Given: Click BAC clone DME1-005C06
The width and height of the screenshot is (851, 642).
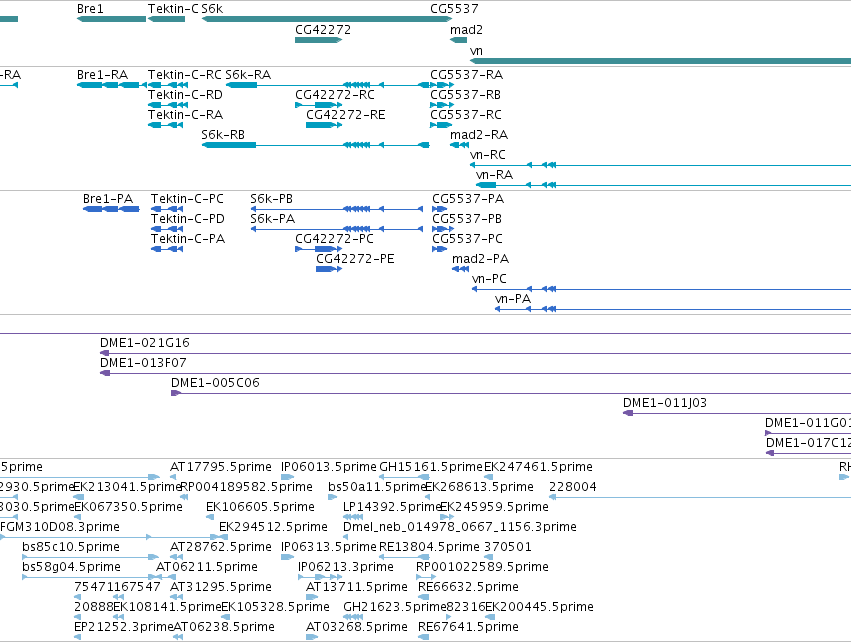Looking at the screenshot, I should (x=215, y=383).
